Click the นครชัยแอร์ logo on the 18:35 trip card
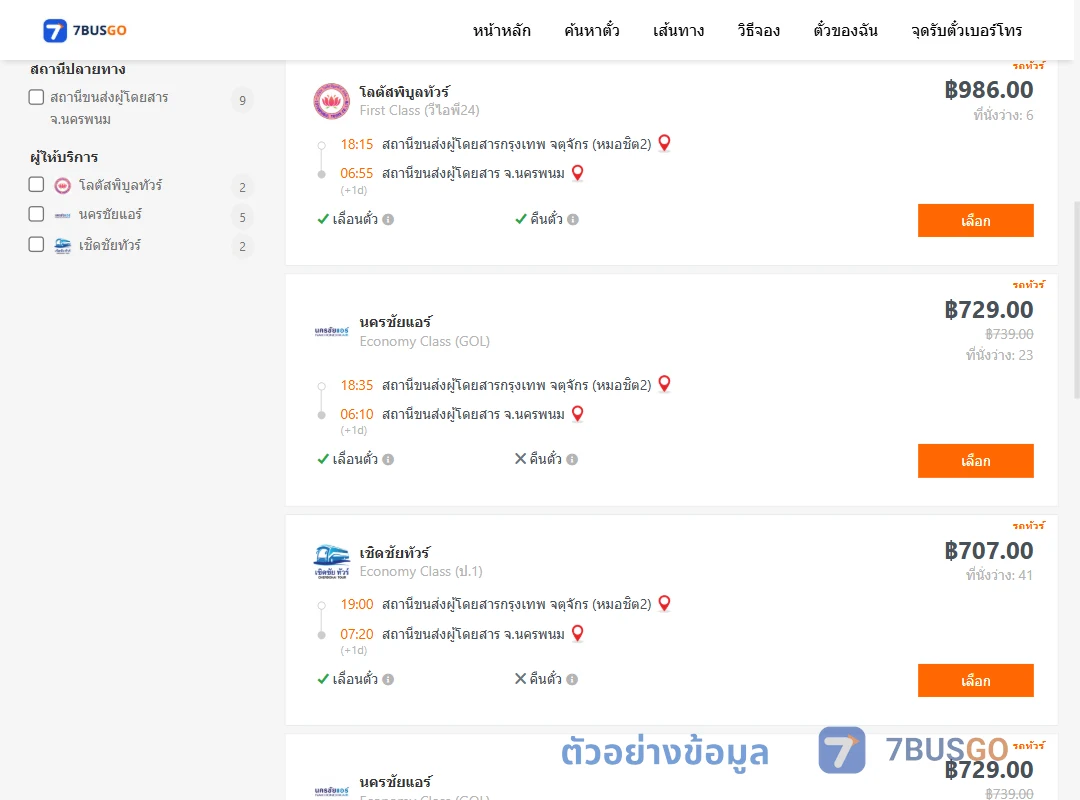Screen dimensions: 1080x800 click(x=331, y=331)
